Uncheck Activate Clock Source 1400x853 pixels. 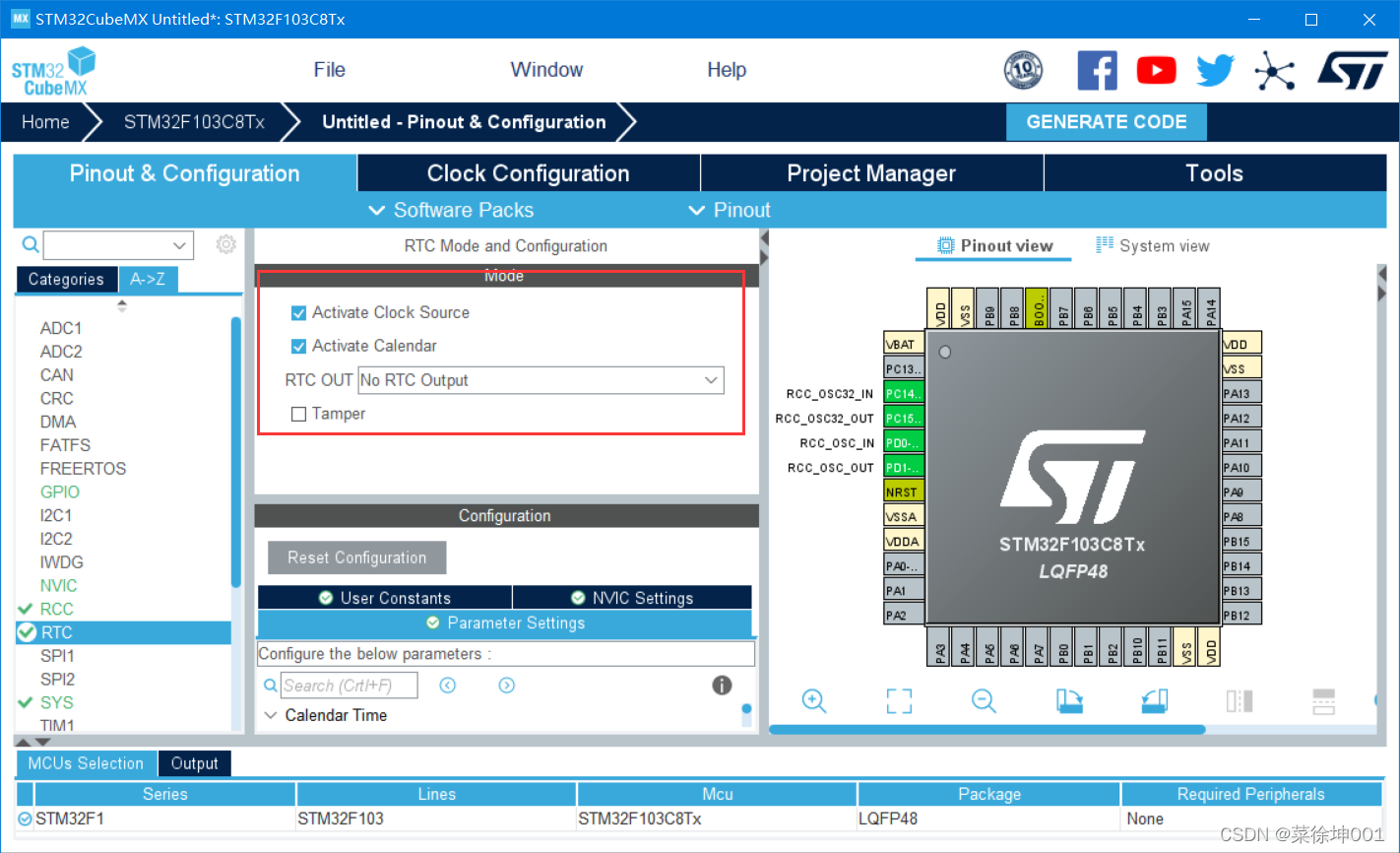(299, 313)
